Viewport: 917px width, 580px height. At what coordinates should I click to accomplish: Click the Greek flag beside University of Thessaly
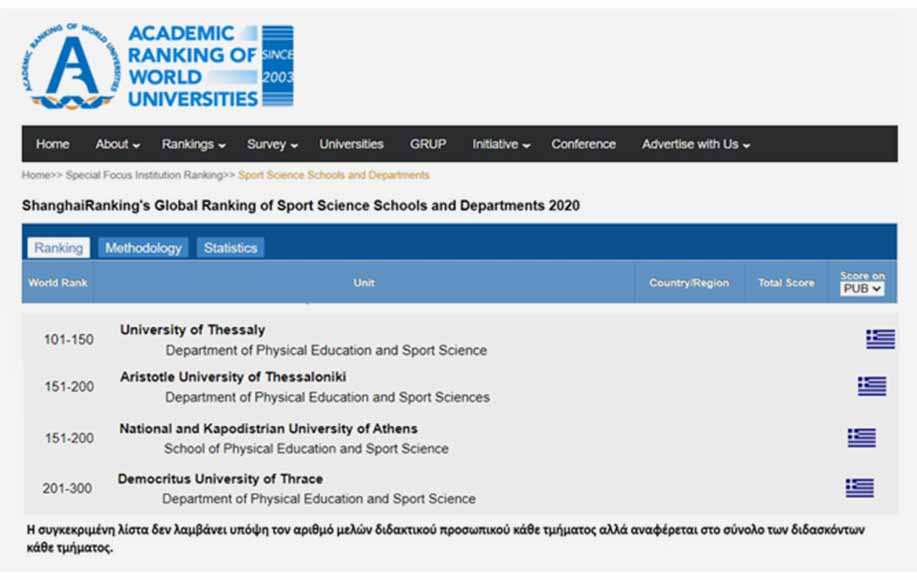[880, 339]
